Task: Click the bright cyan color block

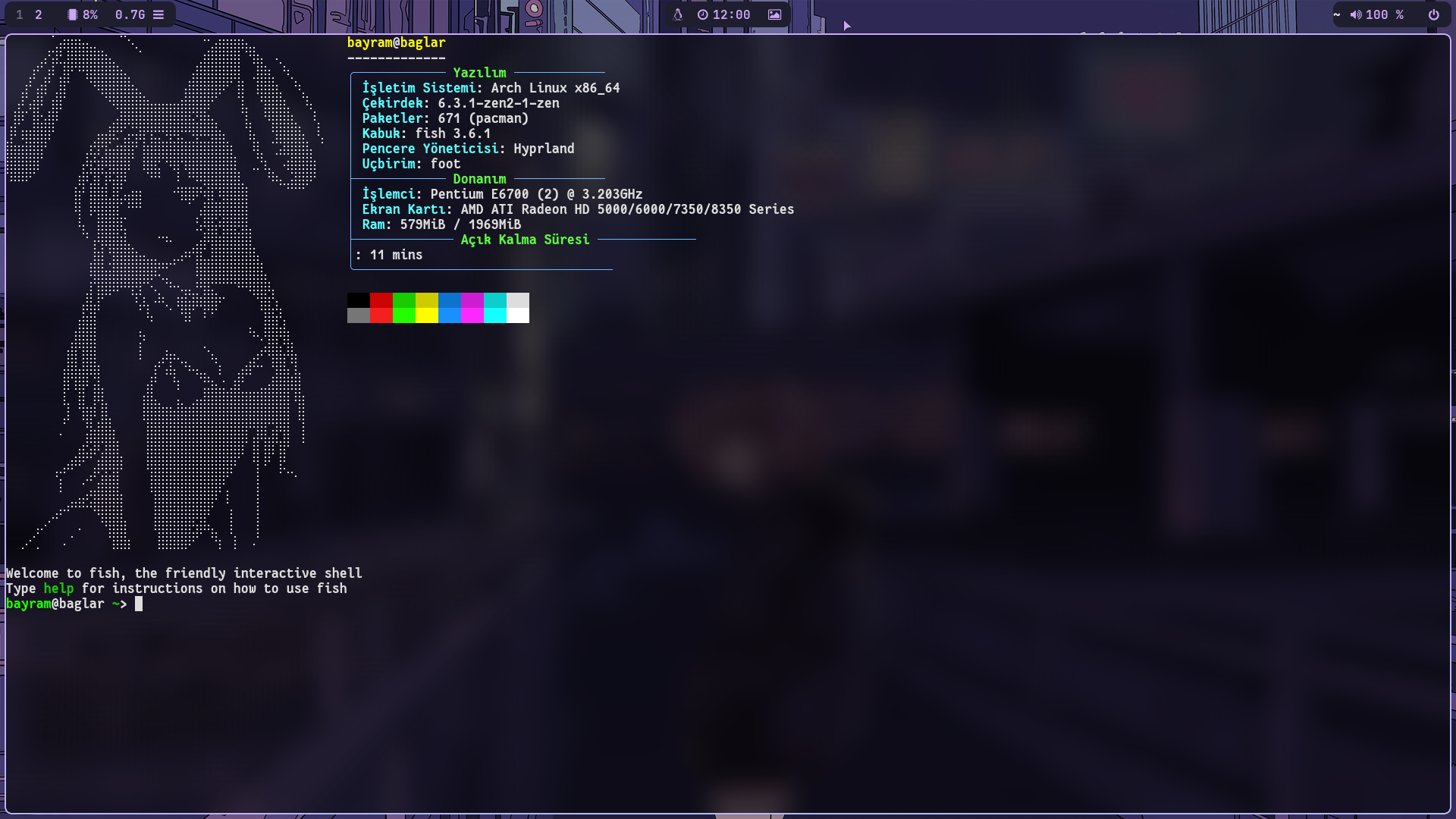Action: 495,315
